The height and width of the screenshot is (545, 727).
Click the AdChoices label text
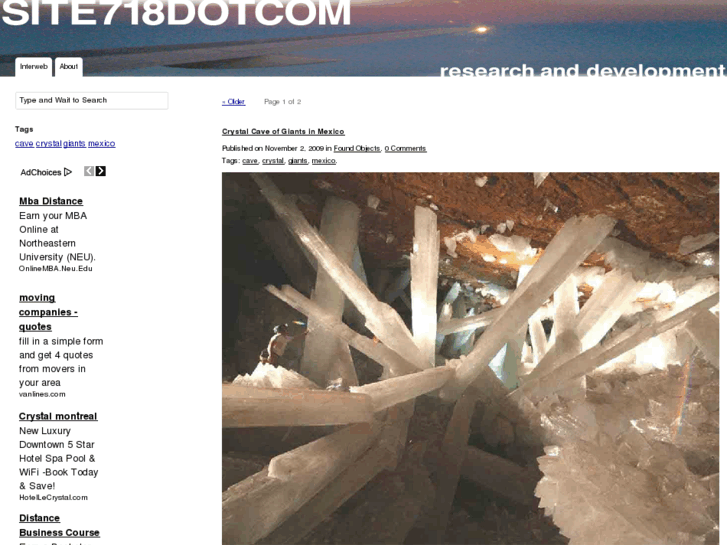pos(41,172)
